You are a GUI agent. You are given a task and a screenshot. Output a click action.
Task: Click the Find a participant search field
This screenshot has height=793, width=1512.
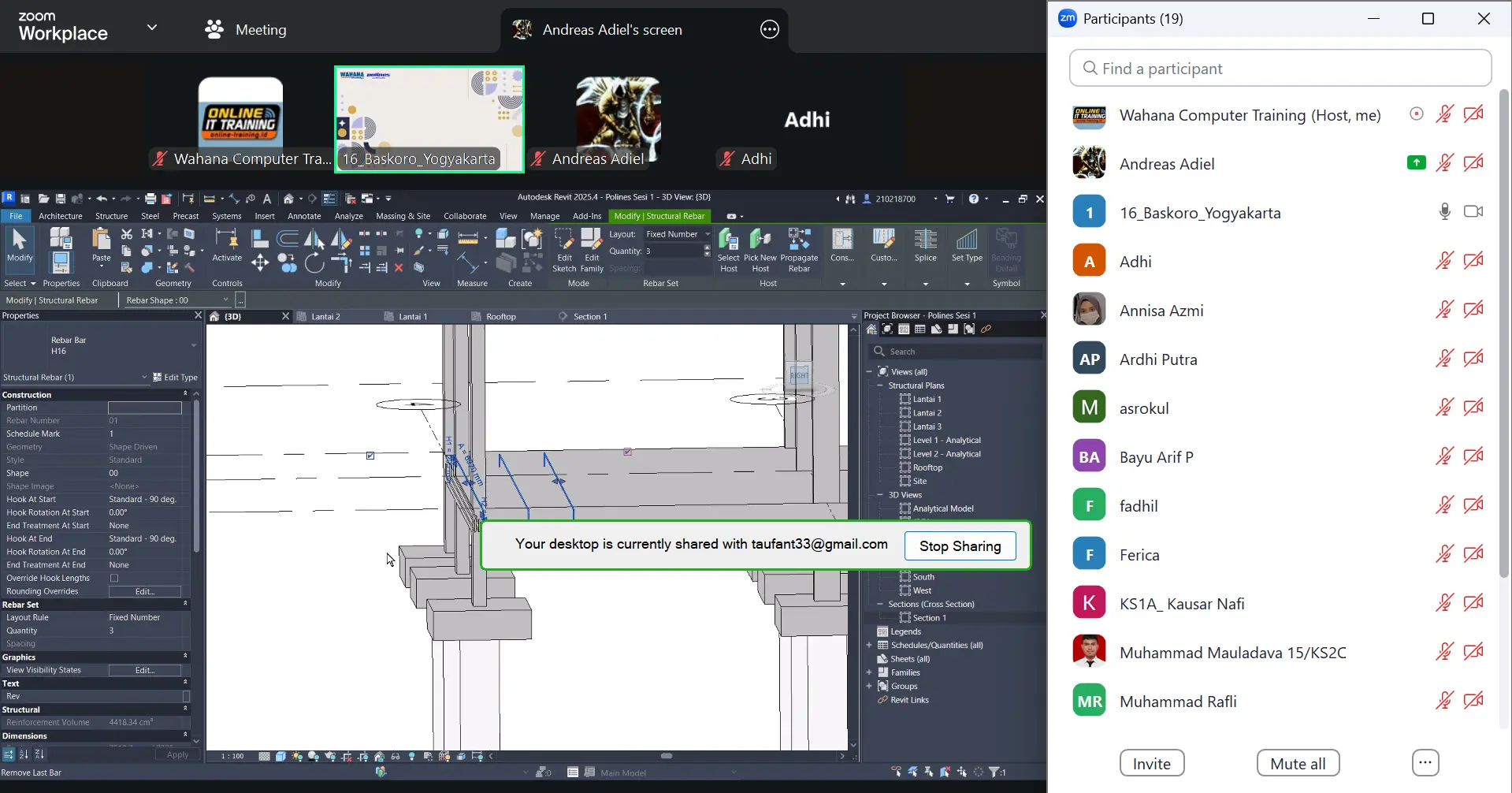coord(1280,69)
